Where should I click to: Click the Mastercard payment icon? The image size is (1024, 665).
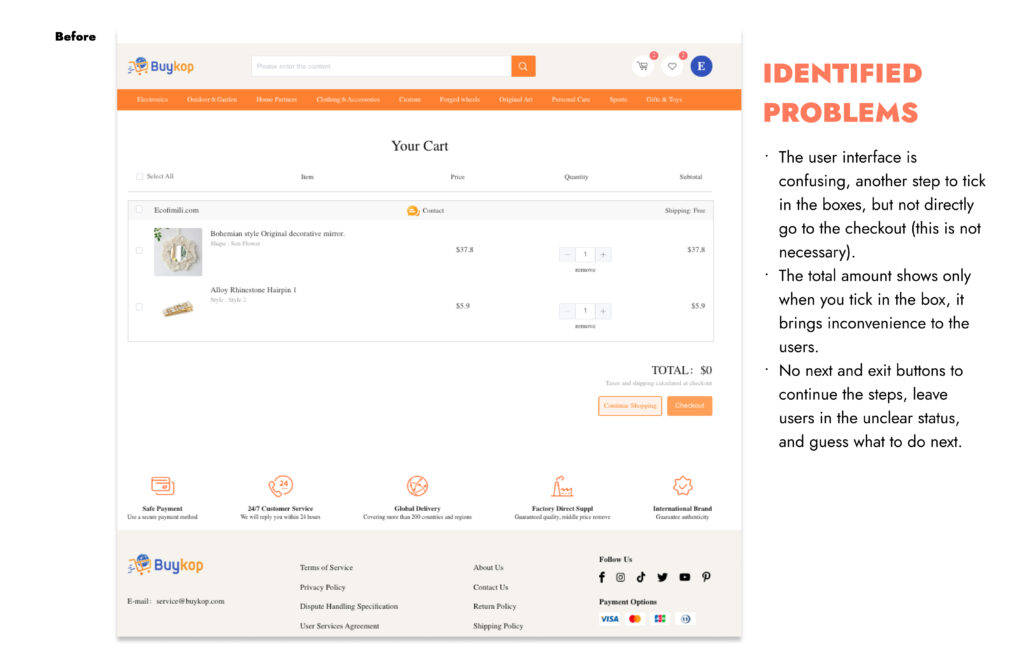click(635, 619)
